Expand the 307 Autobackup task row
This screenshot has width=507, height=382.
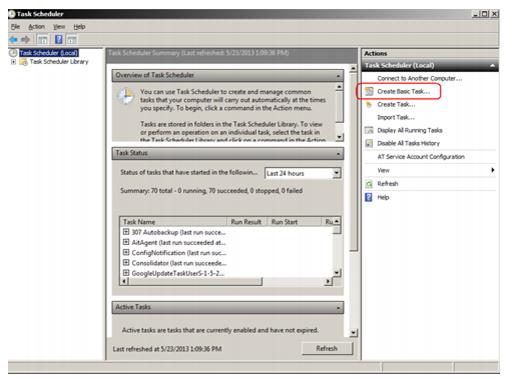pyautogui.click(x=126, y=232)
